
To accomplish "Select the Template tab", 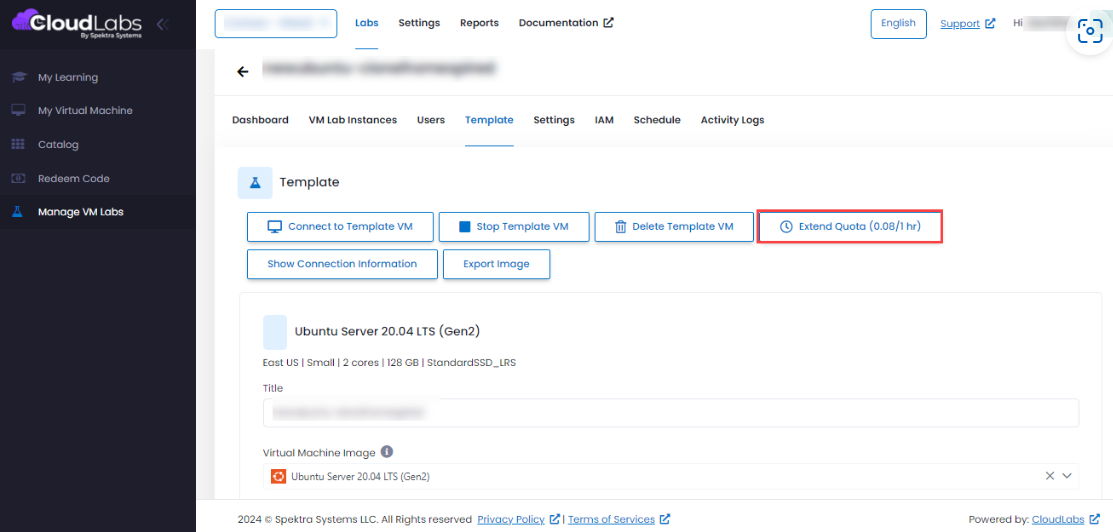I will pyautogui.click(x=489, y=120).
